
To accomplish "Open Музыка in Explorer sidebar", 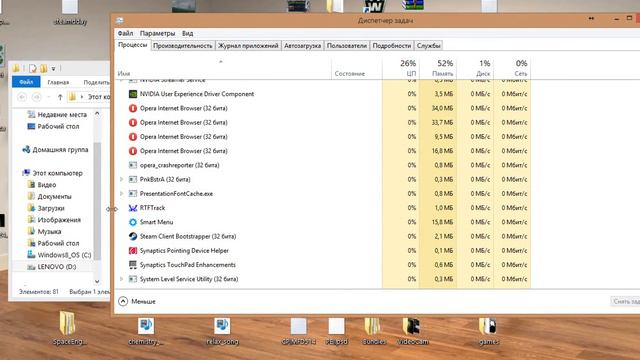I will [x=44, y=231].
